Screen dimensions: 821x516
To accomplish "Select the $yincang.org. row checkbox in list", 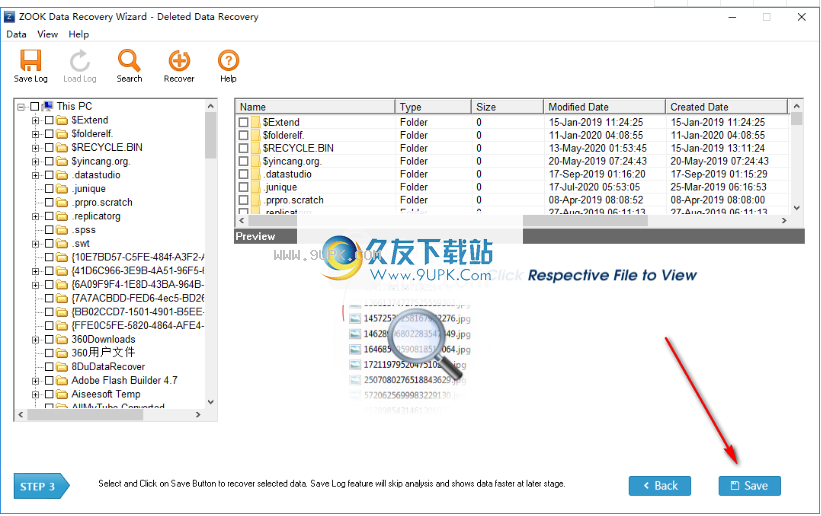I will click(243, 161).
